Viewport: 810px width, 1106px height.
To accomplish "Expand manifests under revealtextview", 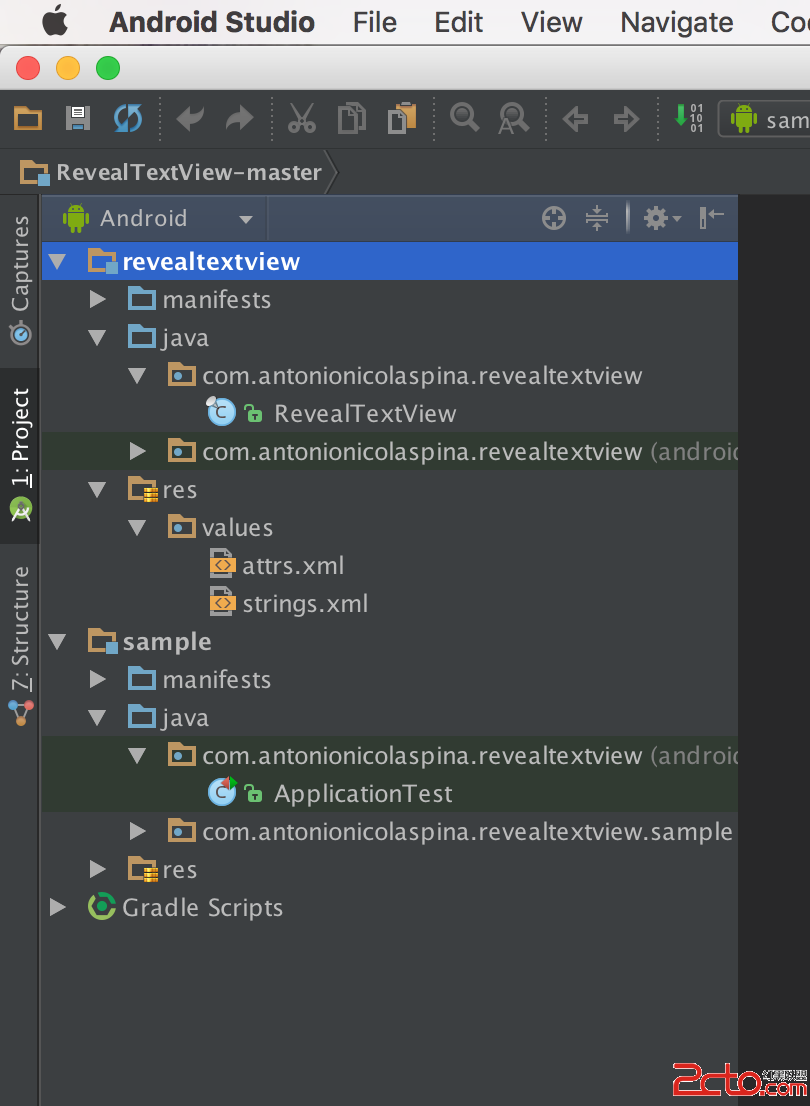I will pos(97,300).
